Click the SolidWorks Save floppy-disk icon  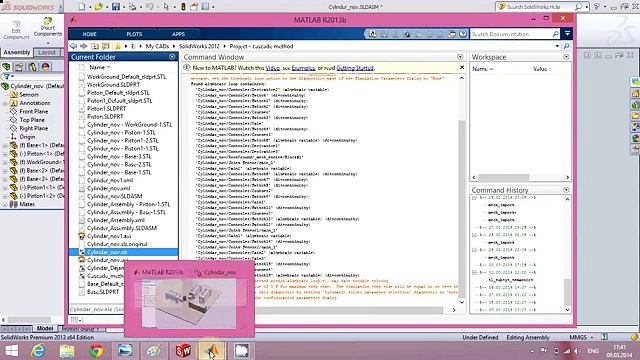(116, 7)
